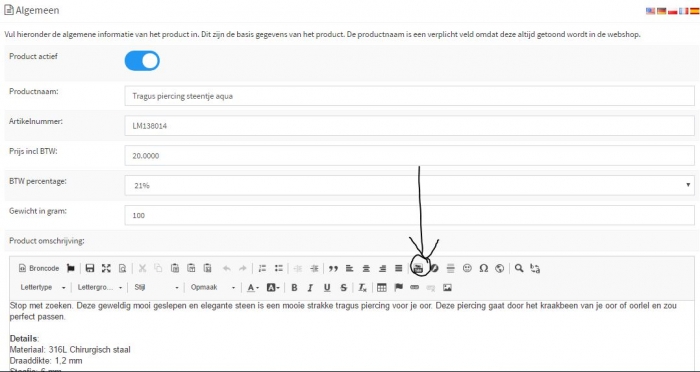700x372 pixels.
Task: Insert a hyperlink with link icon
Action: 414,288
